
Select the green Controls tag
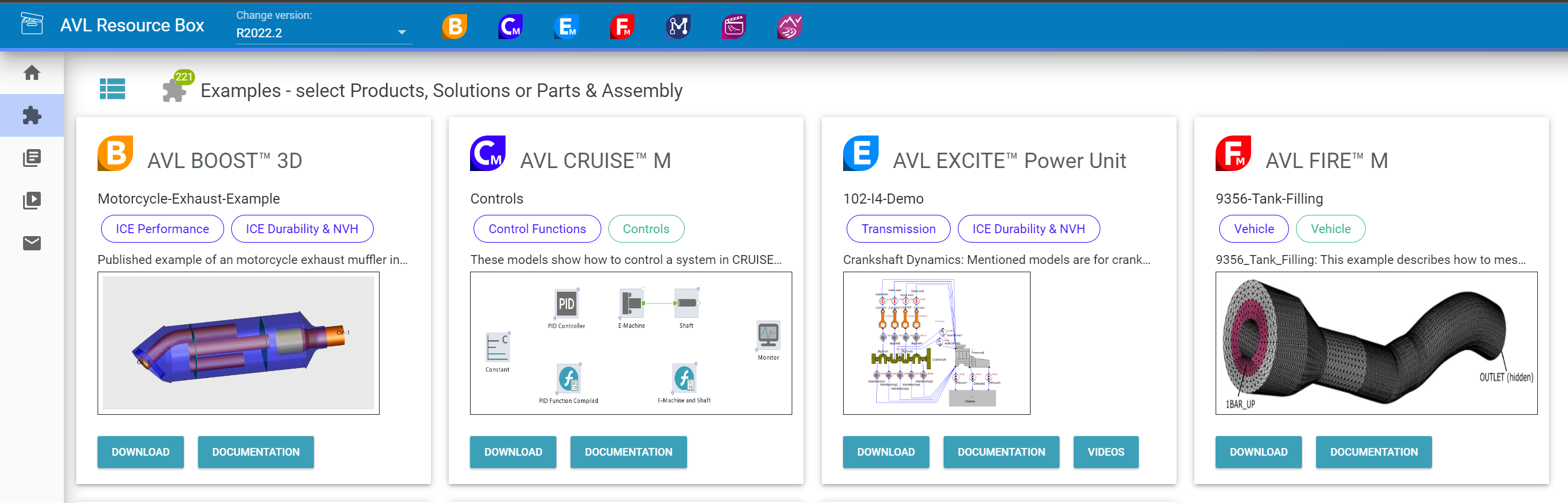coord(646,229)
